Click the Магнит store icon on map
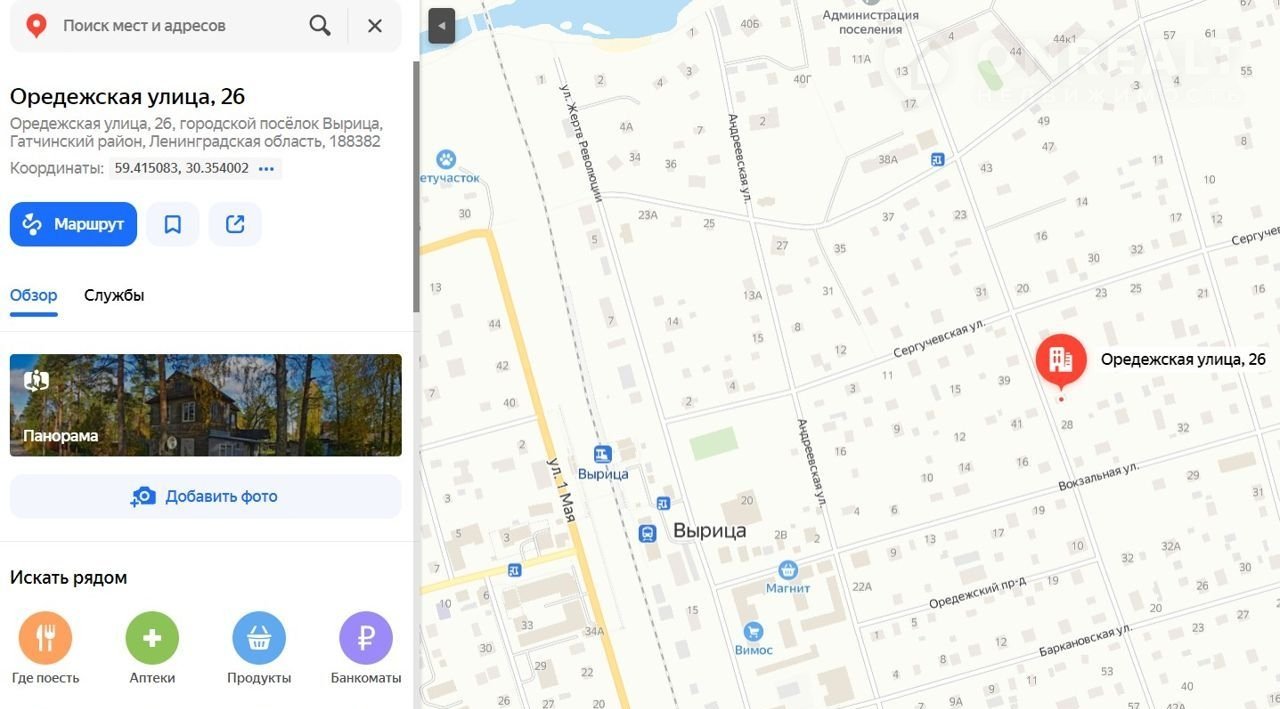The width and height of the screenshot is (1280, 709). 788,570
